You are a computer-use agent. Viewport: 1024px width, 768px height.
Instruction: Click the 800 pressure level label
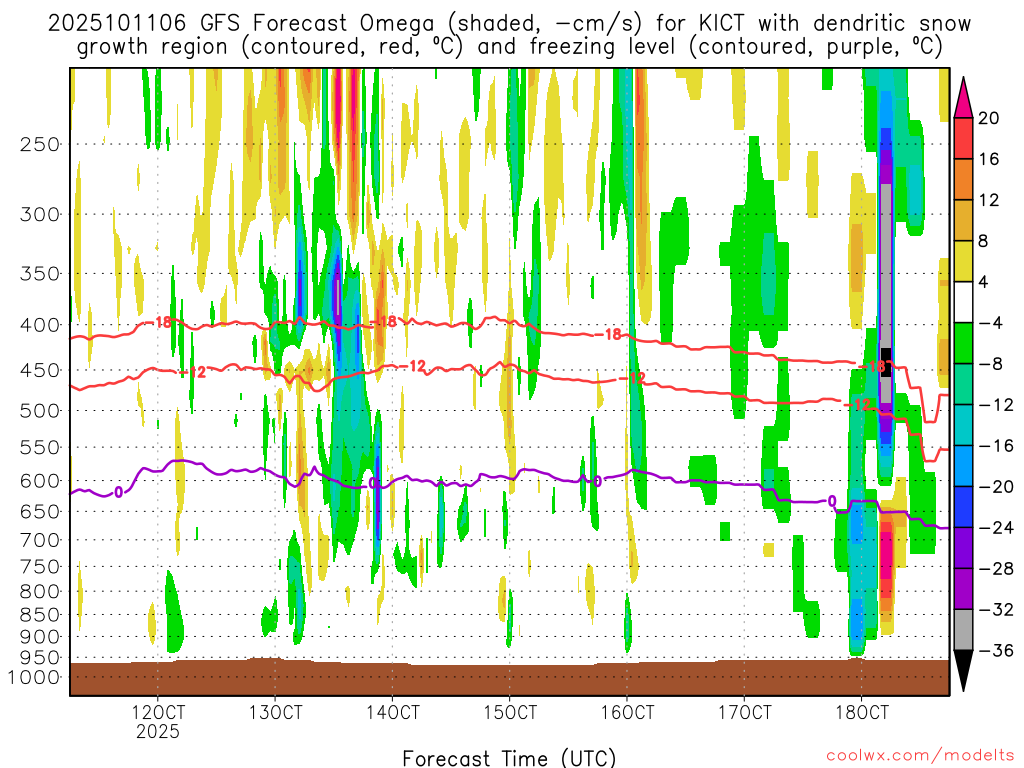tap(40, 592)
